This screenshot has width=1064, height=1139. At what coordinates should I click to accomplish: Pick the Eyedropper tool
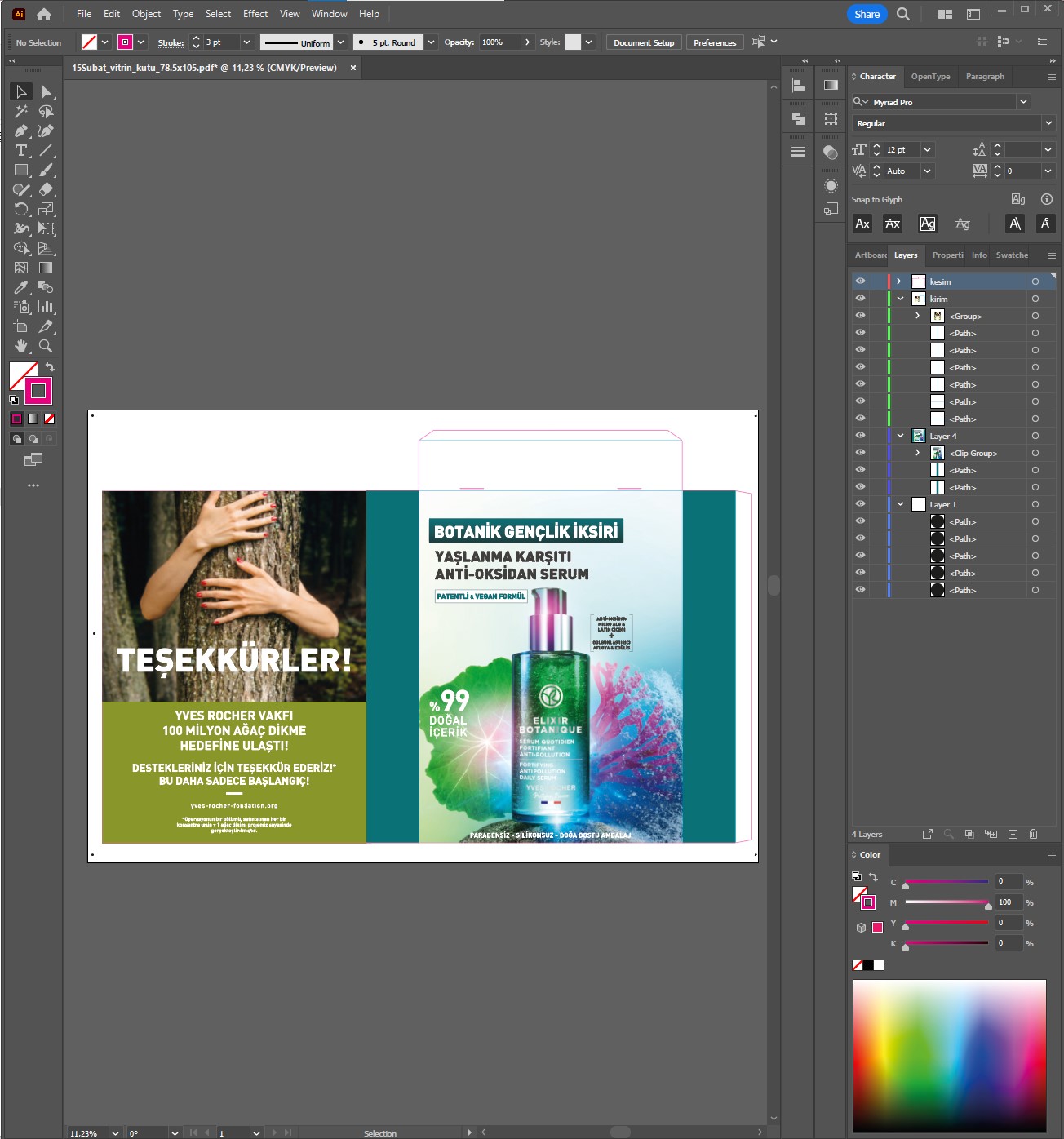[21, 288]
